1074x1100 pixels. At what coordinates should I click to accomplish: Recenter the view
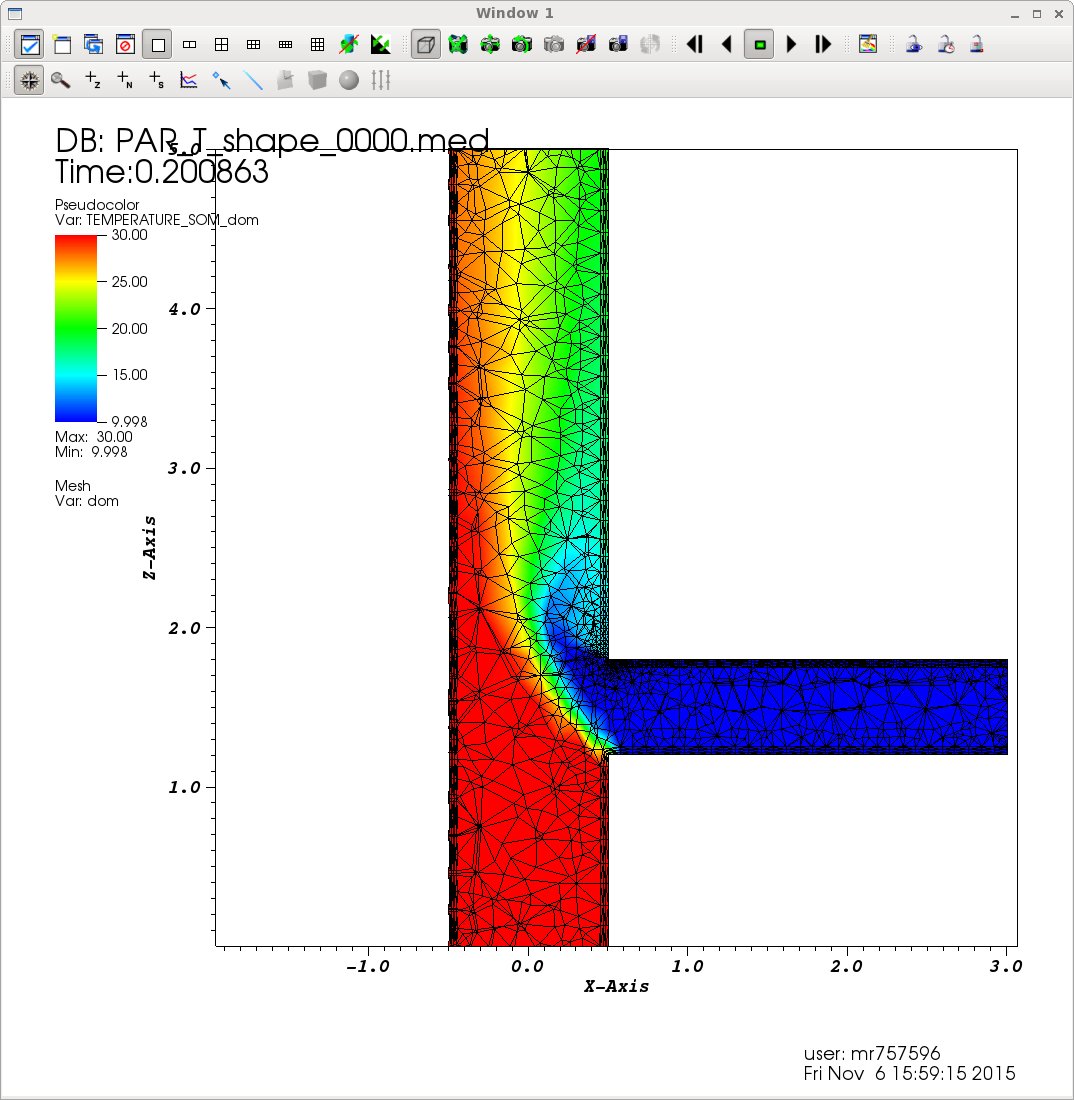point(490,45)
